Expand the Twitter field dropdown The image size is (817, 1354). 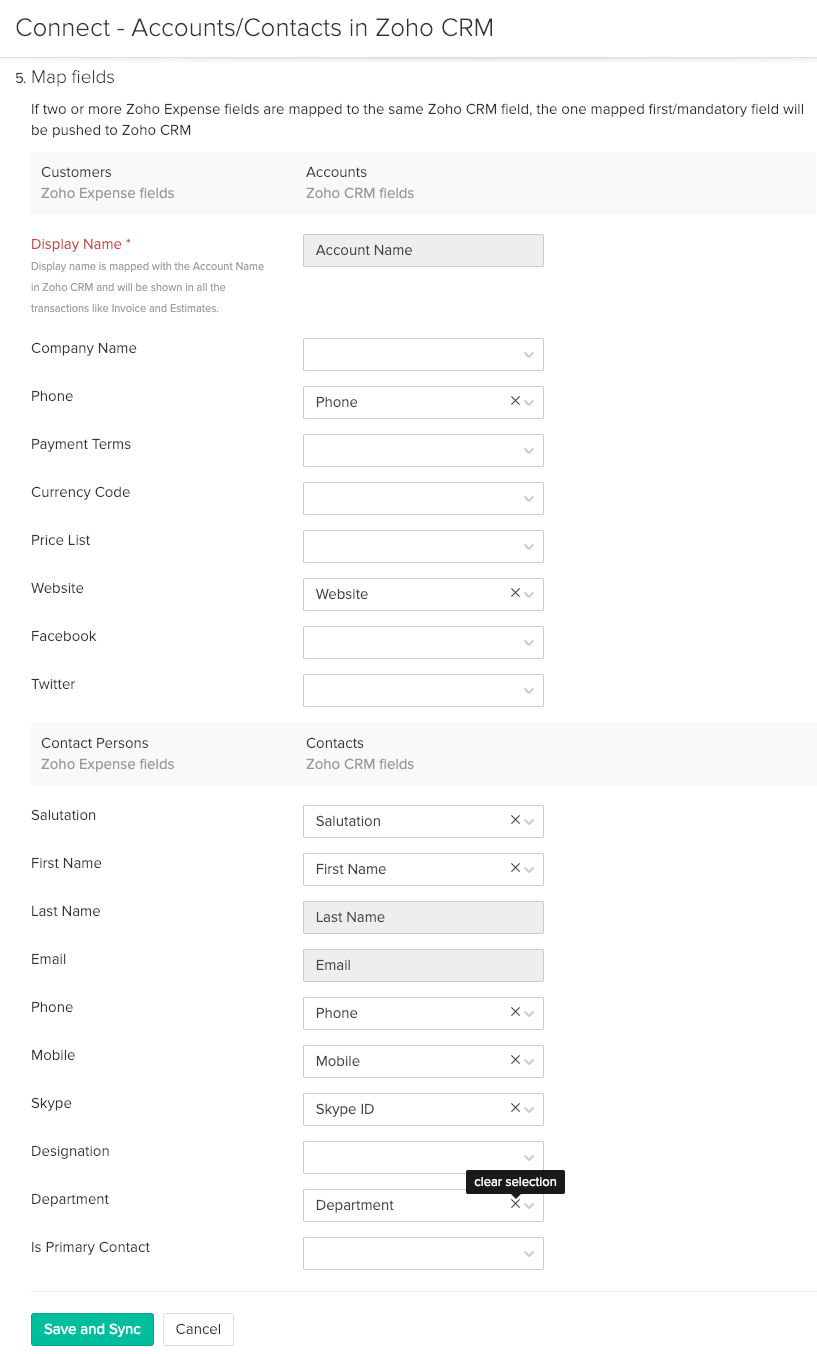tap(423, 690)
